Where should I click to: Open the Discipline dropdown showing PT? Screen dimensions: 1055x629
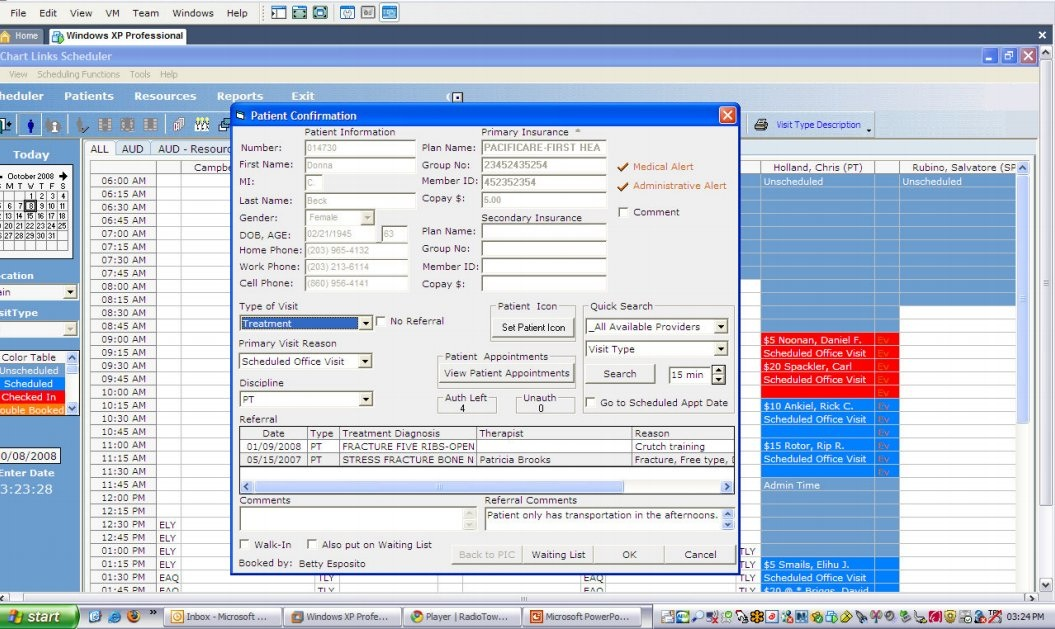coord(365,399)
